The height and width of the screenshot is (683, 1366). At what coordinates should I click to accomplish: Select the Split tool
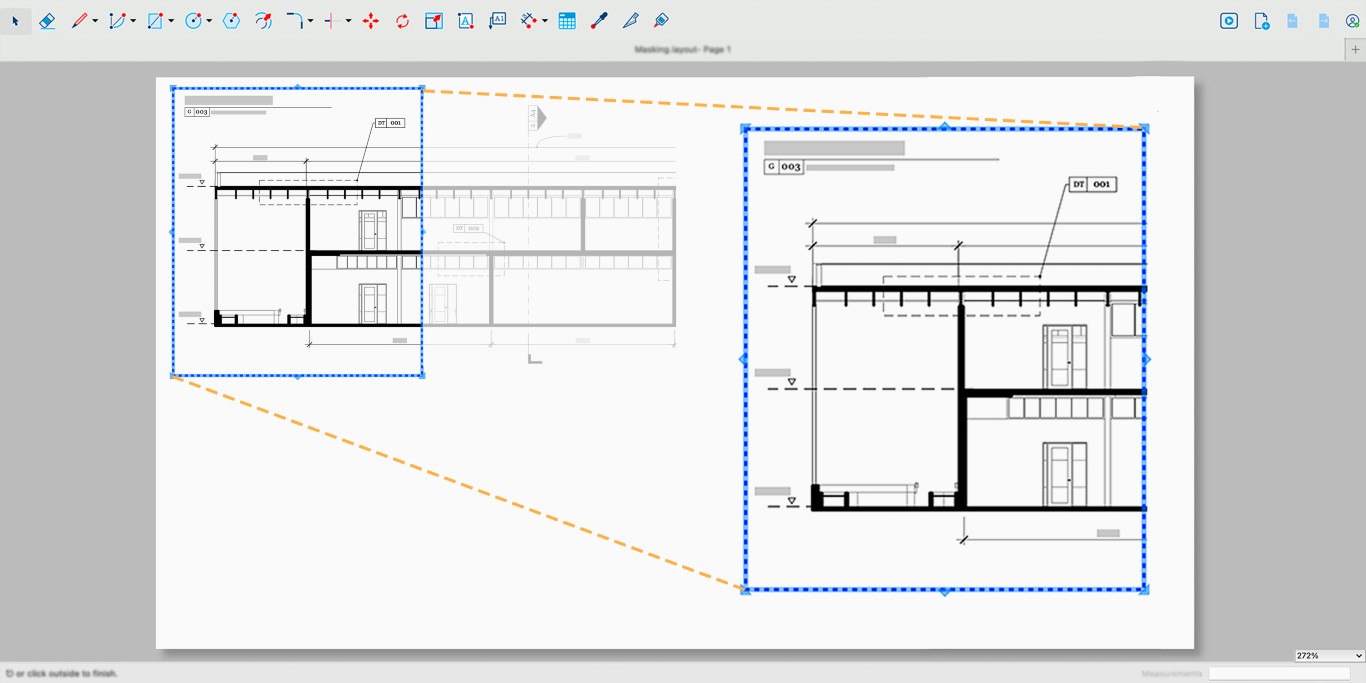tap(331, 21)
